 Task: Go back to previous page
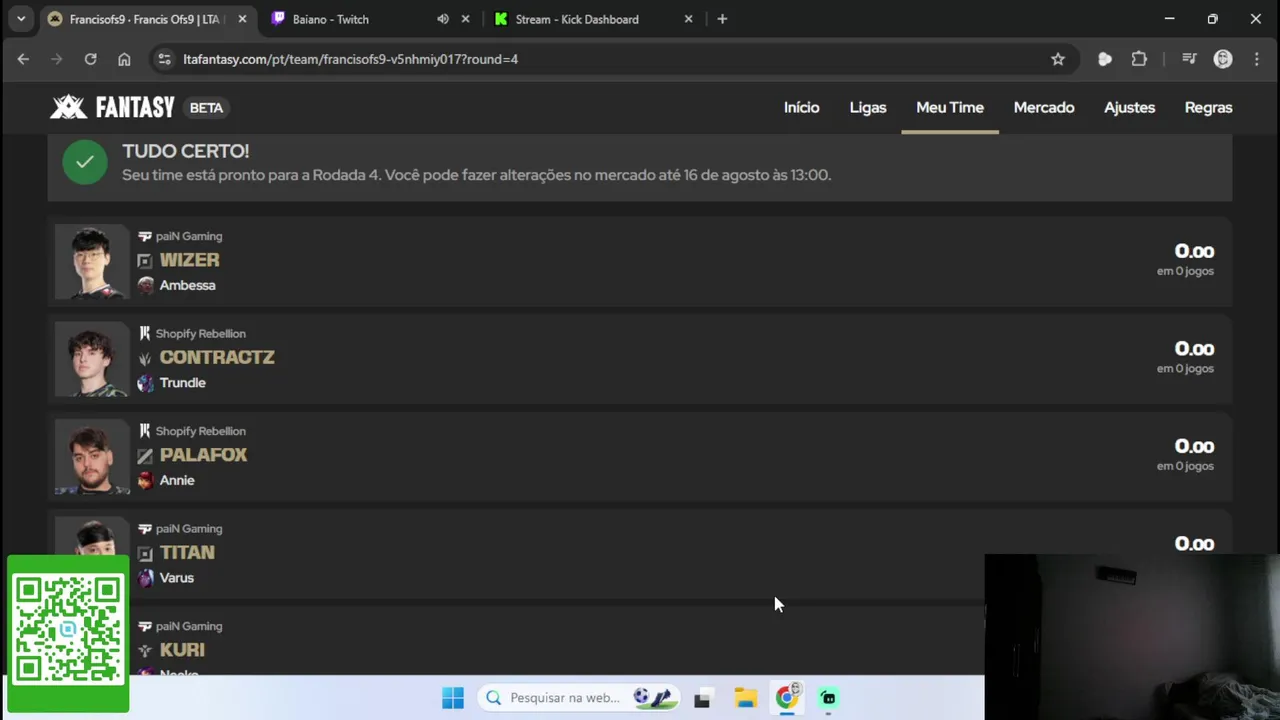click(x=23, y=59)
